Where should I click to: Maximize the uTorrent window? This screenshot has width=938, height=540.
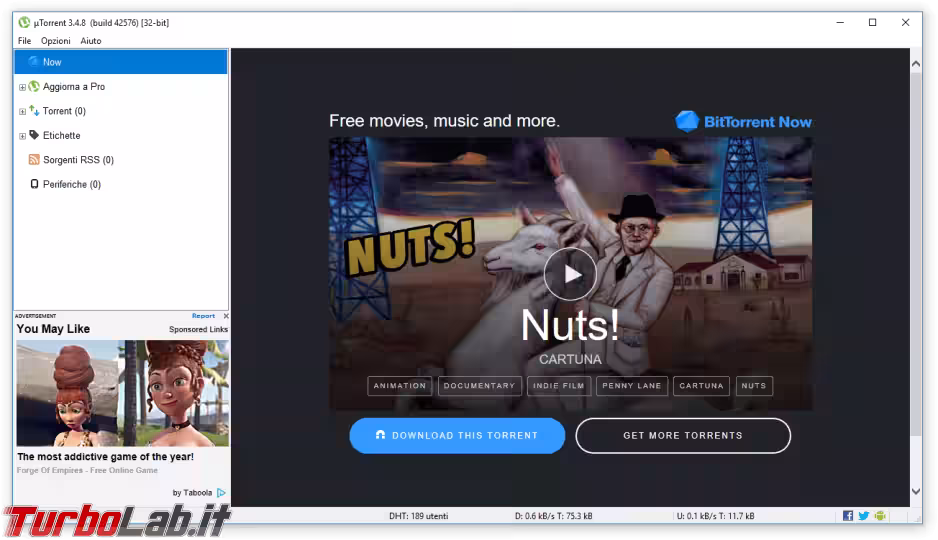pyautogui.click(x=872, y=23)
